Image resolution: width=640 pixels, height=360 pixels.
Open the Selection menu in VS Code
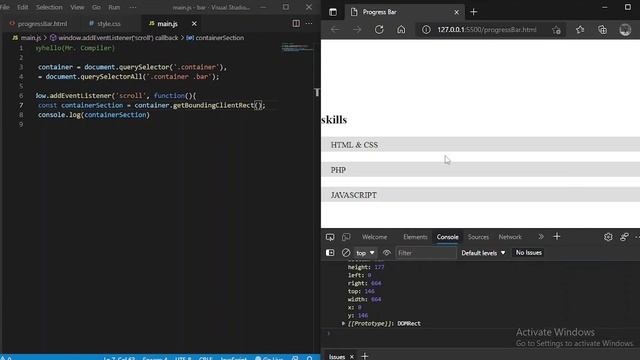tap(49, 7)
